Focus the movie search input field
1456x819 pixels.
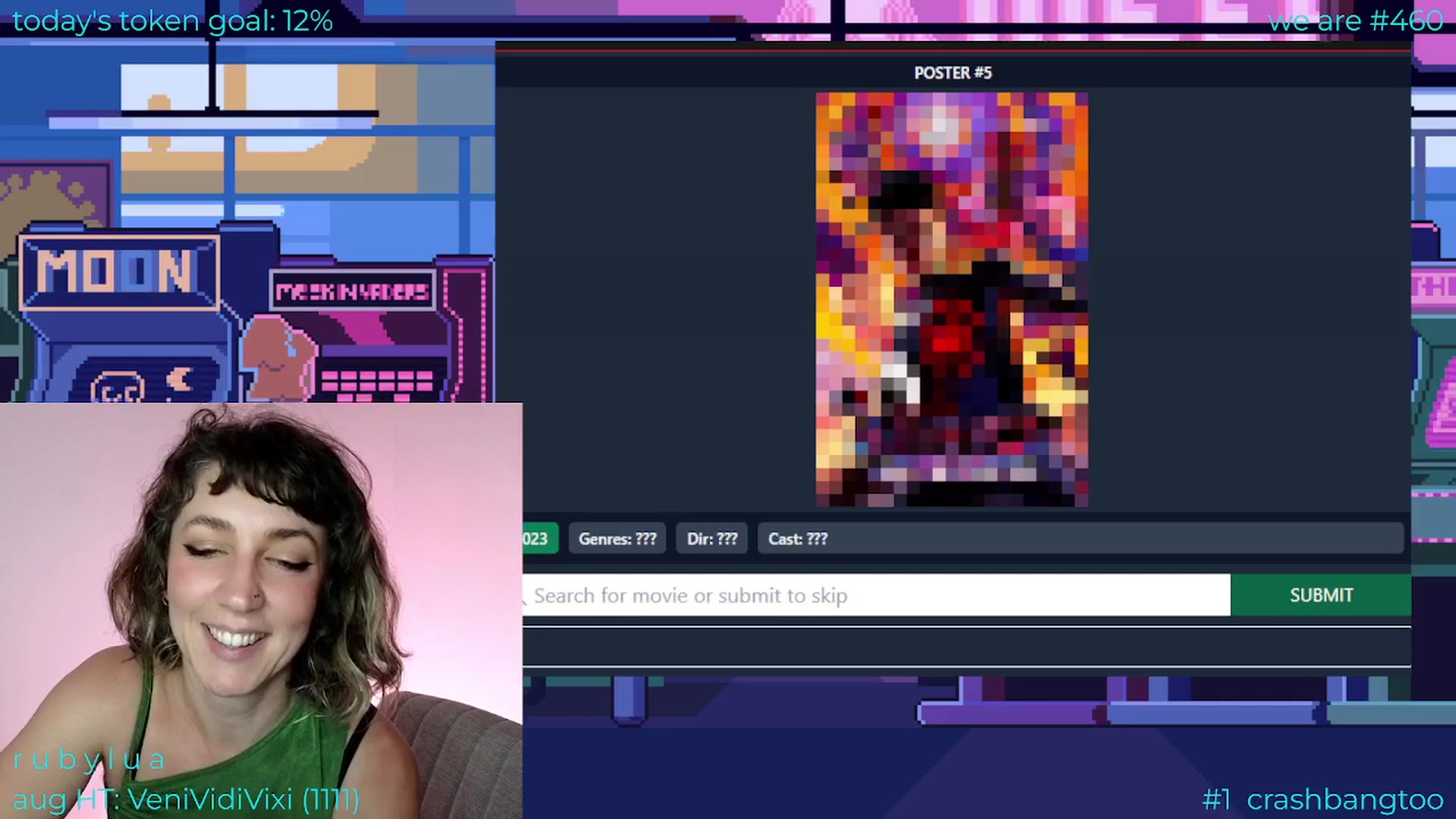pos(877,595)
